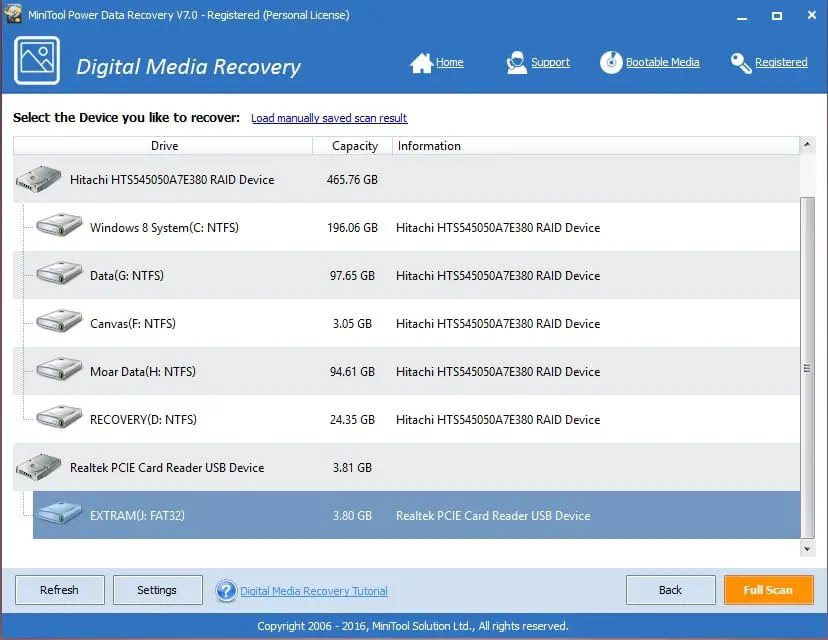
Task: Click the Refresh button
Action: [60, 590]
